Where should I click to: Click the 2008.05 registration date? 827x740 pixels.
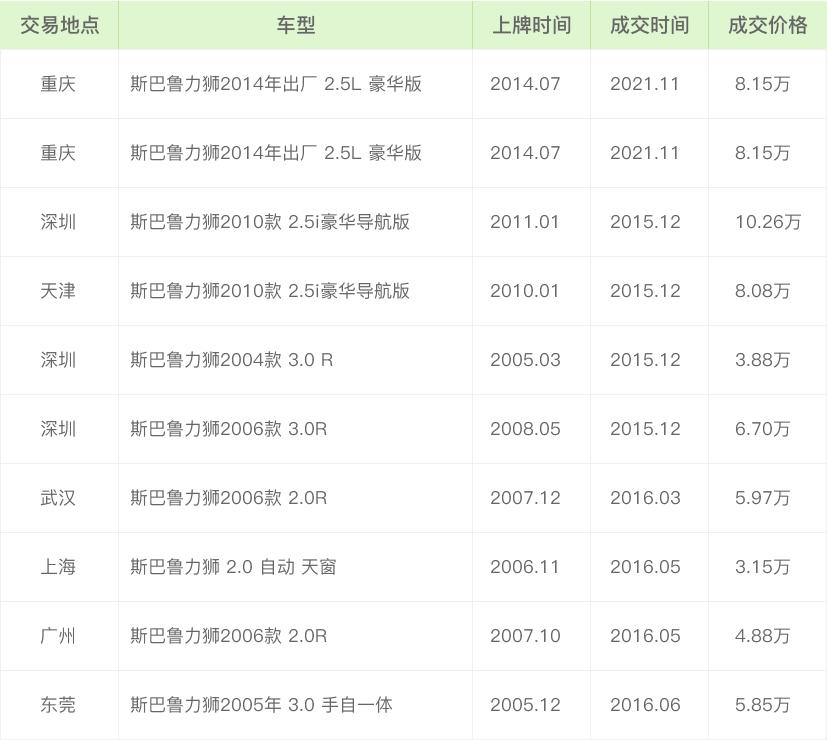click(x=525, y=429)
